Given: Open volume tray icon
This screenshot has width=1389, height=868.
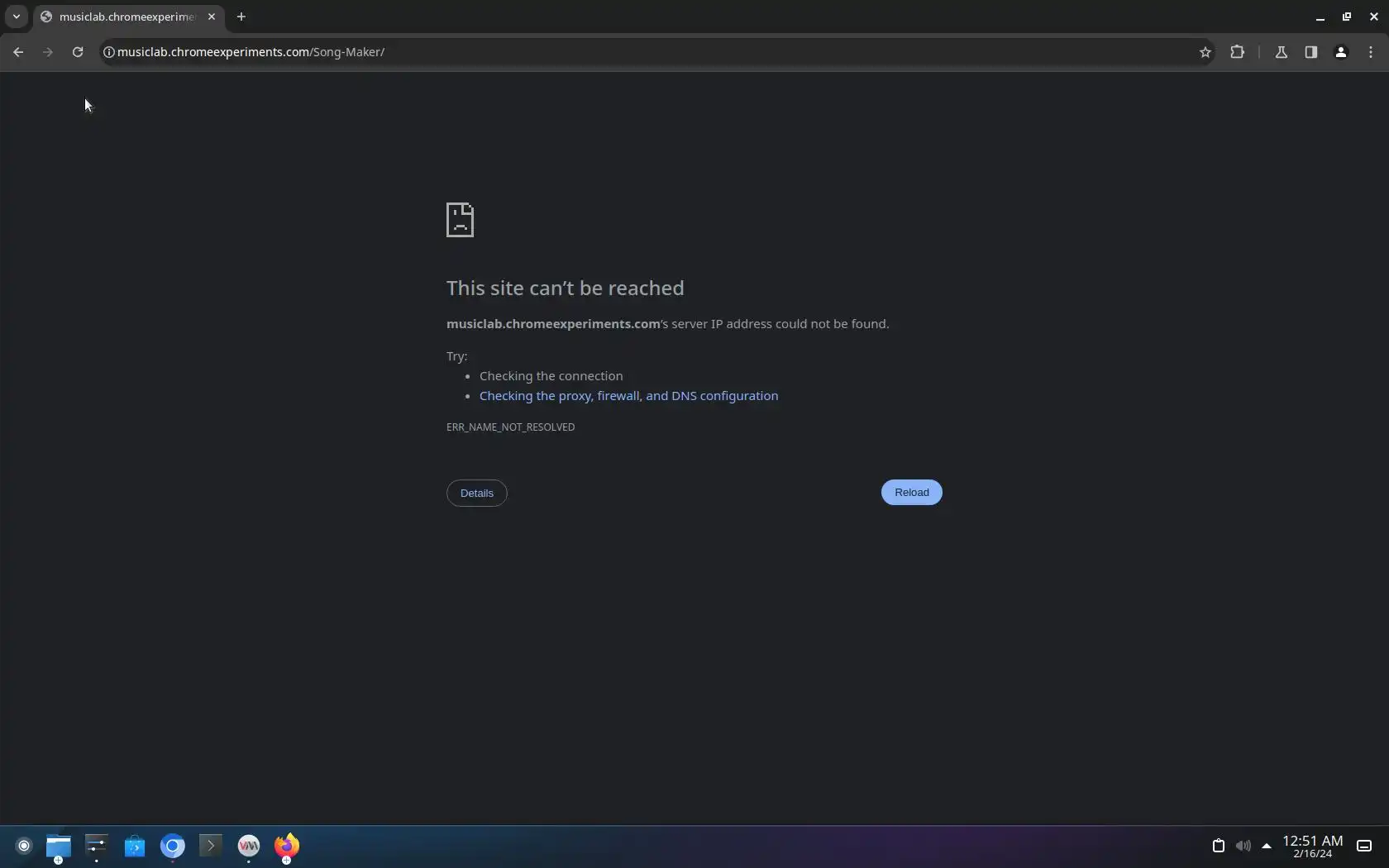Looking at the screenshot, I should point(1243,846).
